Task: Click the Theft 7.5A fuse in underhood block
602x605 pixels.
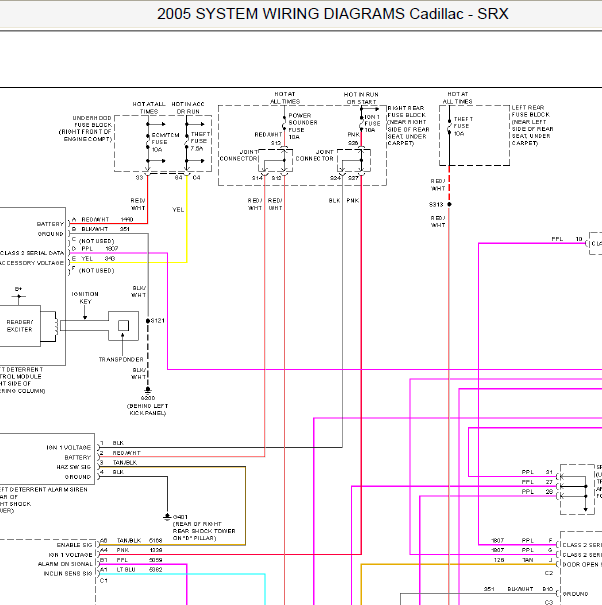Action: tap(187, 142)
